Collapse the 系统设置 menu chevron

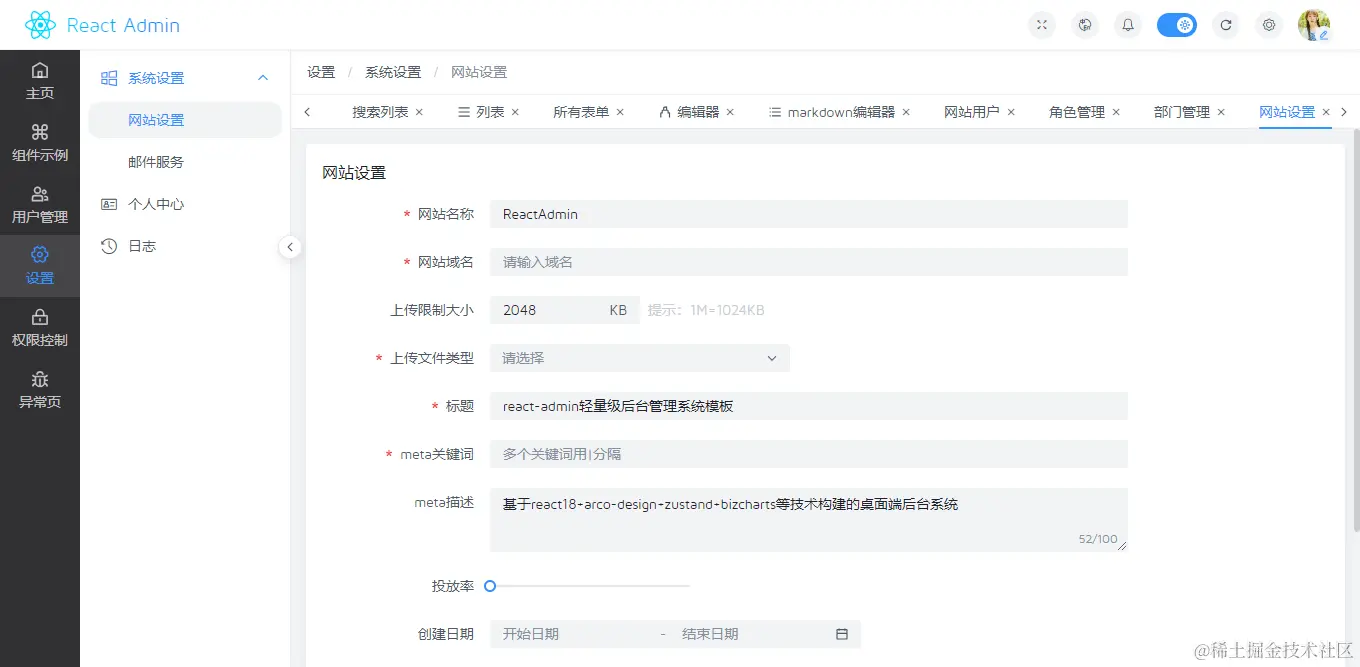[262, 77]
